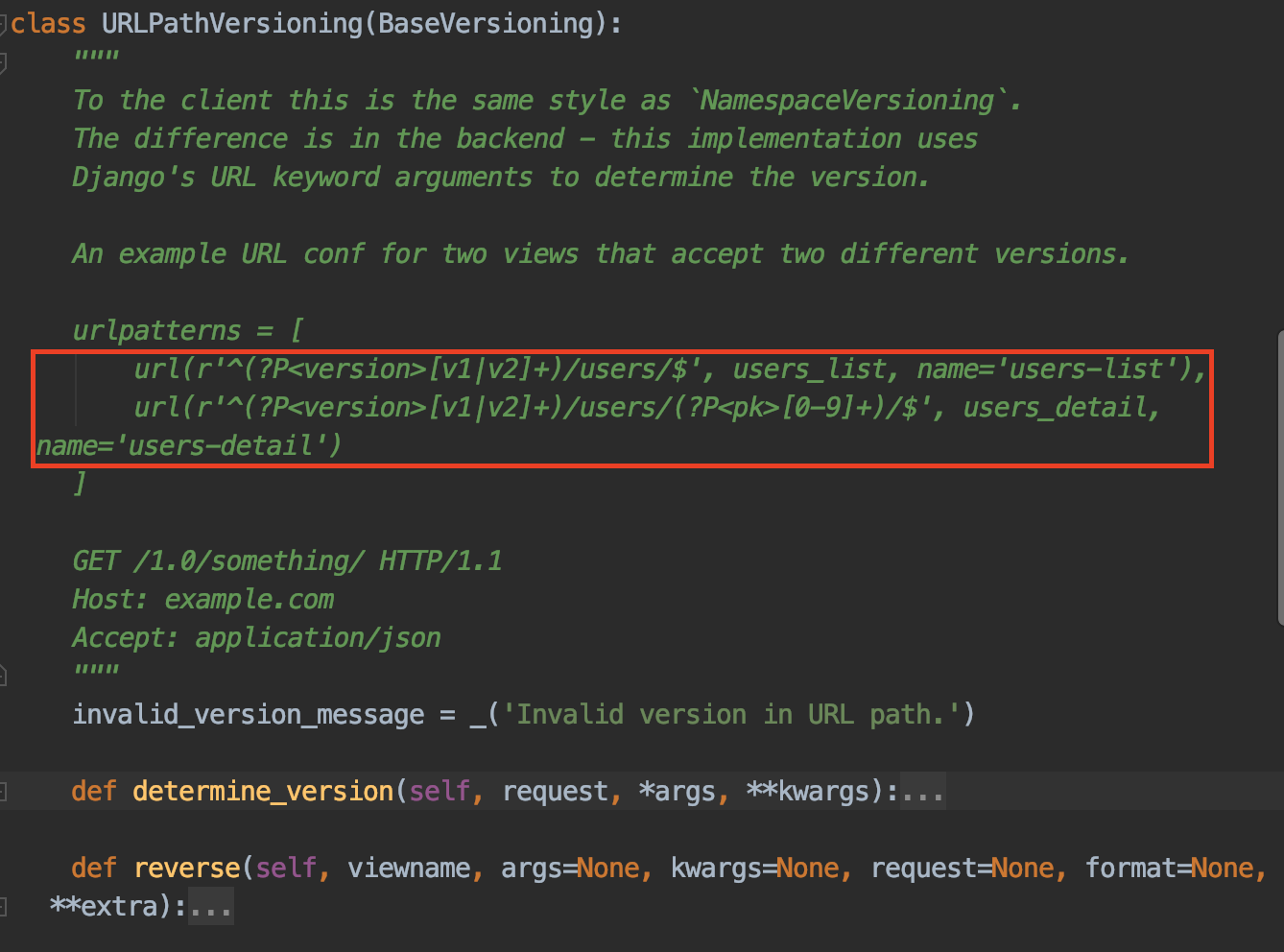Click the viewname parameter
Viewport: 1284px width, 952px height.
pyautogui.click(x=409, y=869)
